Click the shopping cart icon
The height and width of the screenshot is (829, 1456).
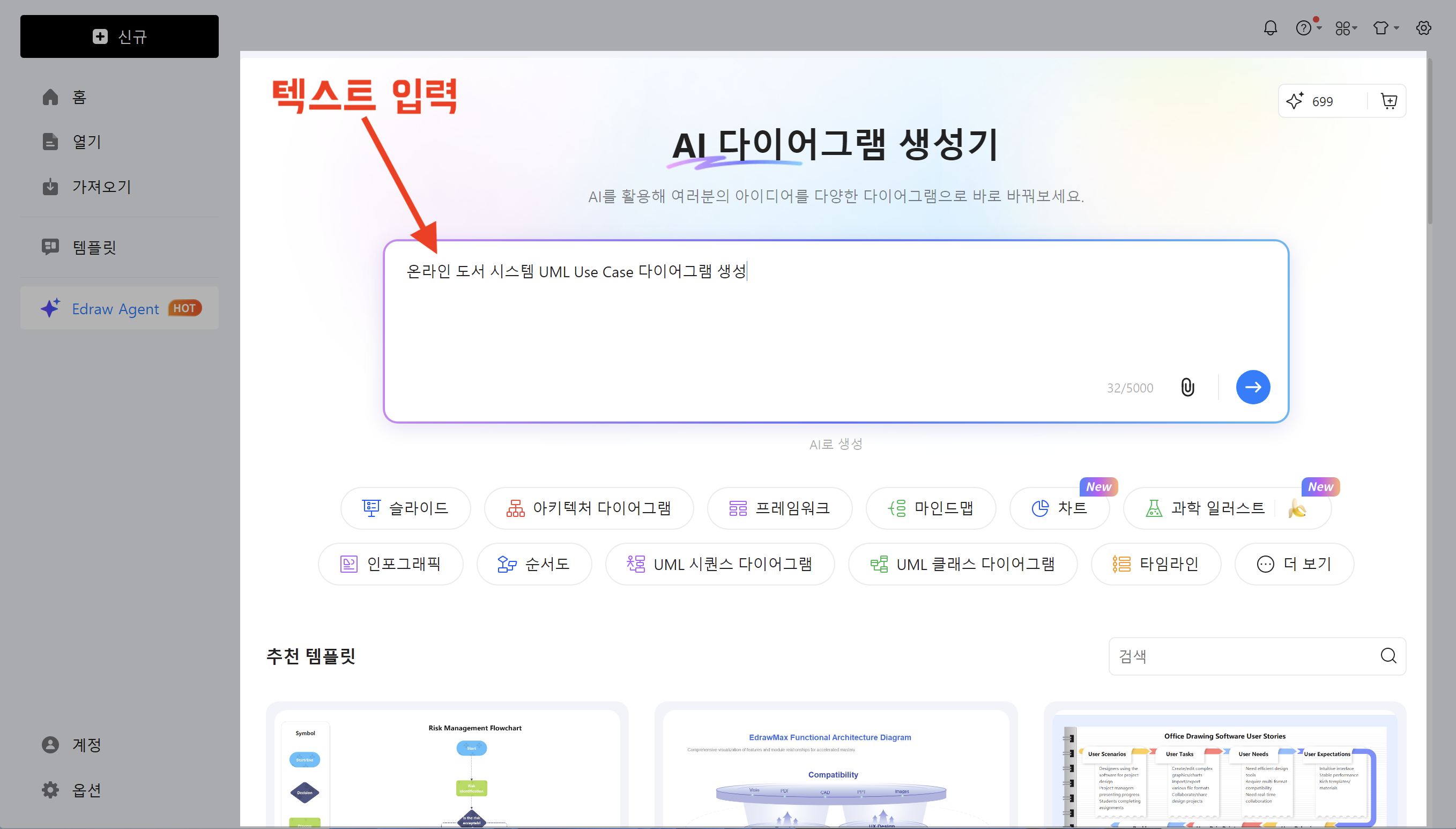(1388, 101)
